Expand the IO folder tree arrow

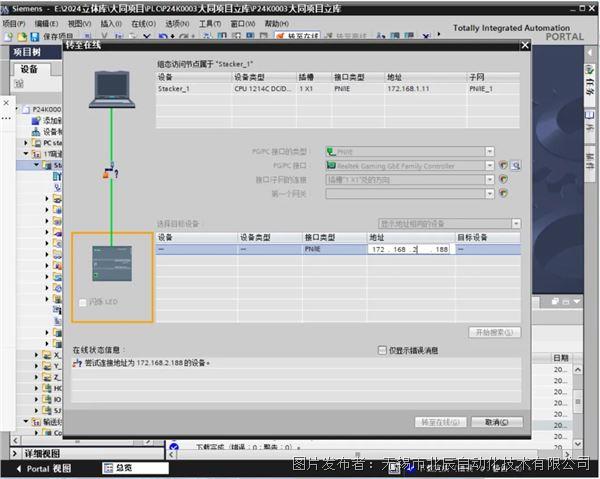click(36, 399)
